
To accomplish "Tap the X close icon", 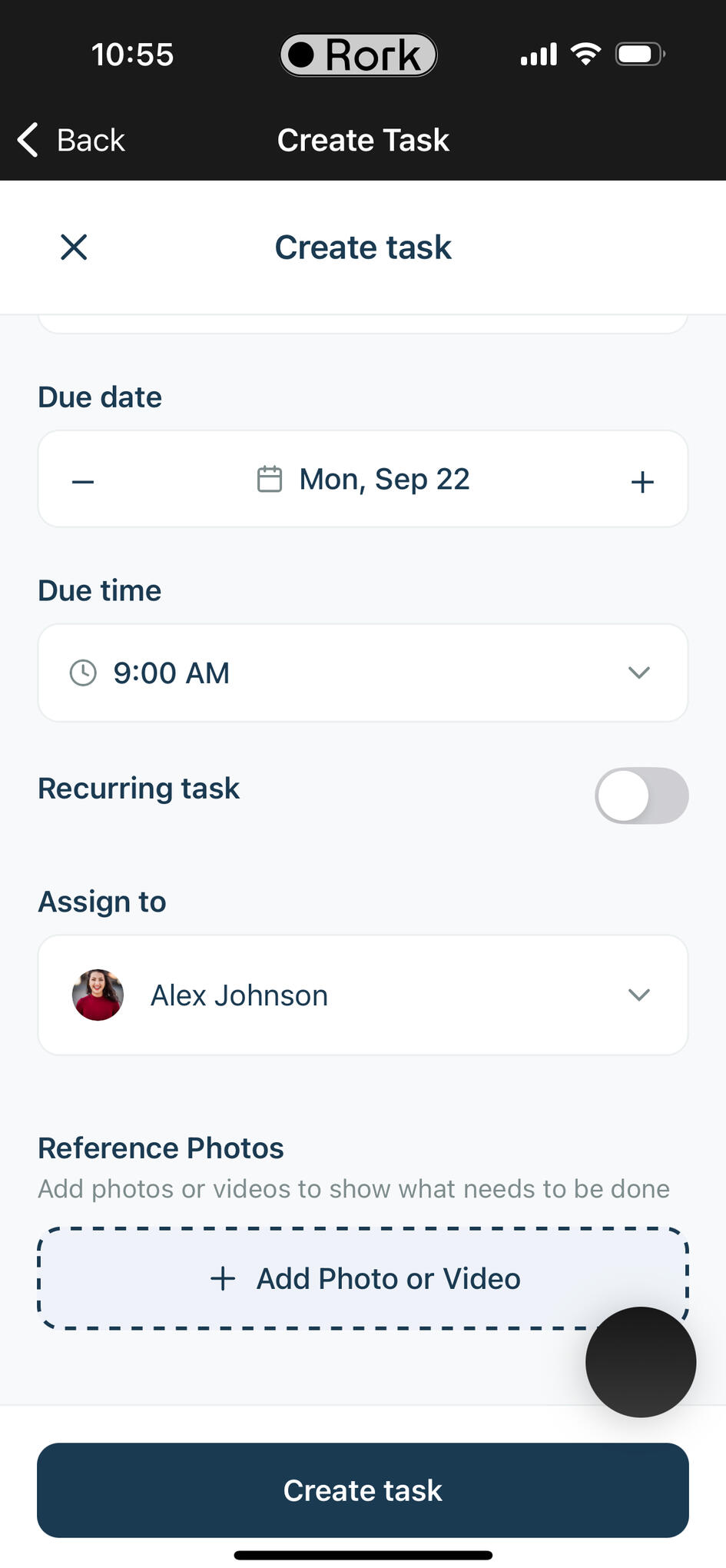I will point(74,247).
